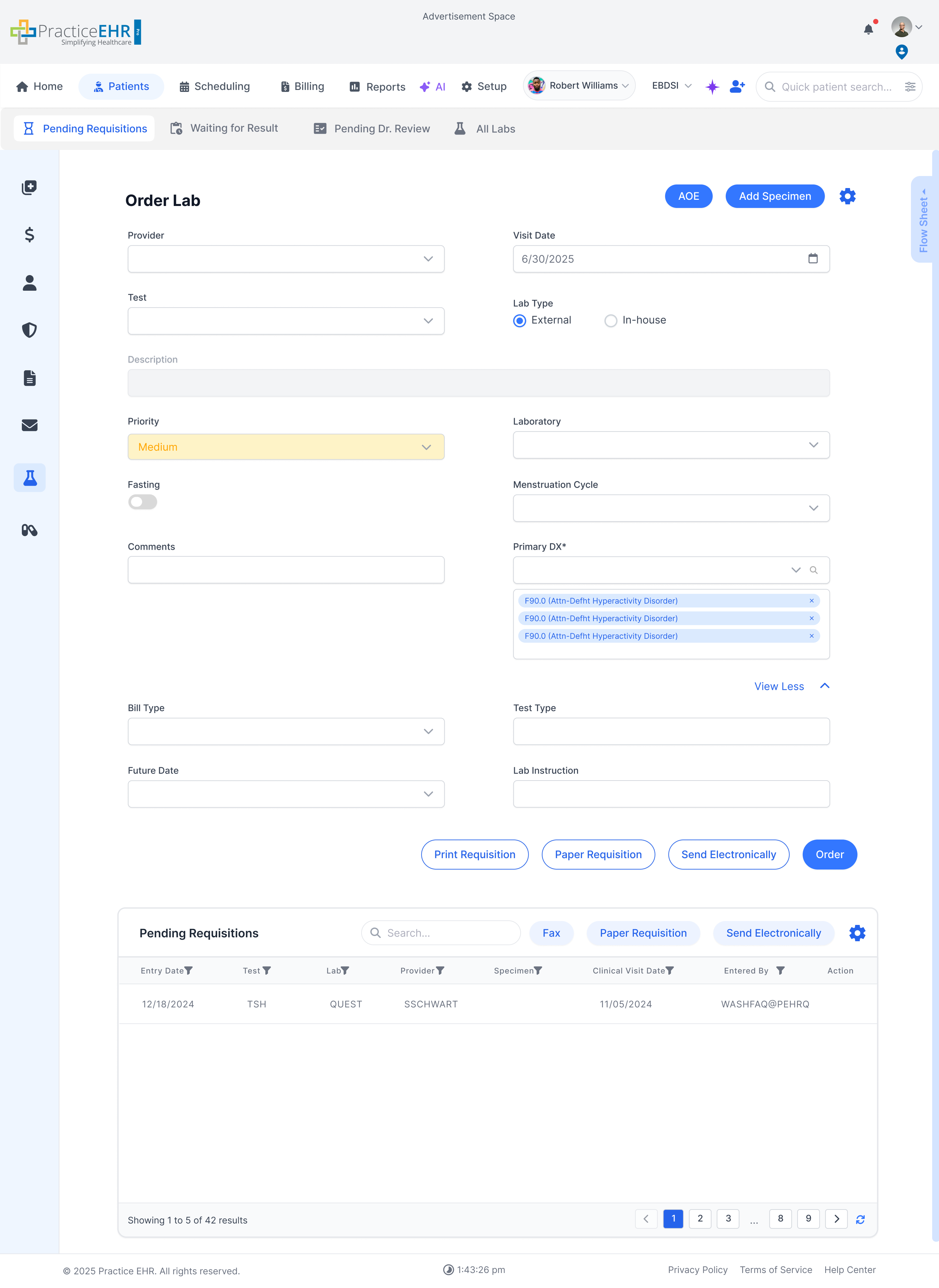Open the Priority dropdown showing Medium
The width and height of the screenshot is (939, 1288).
[286, 446]
